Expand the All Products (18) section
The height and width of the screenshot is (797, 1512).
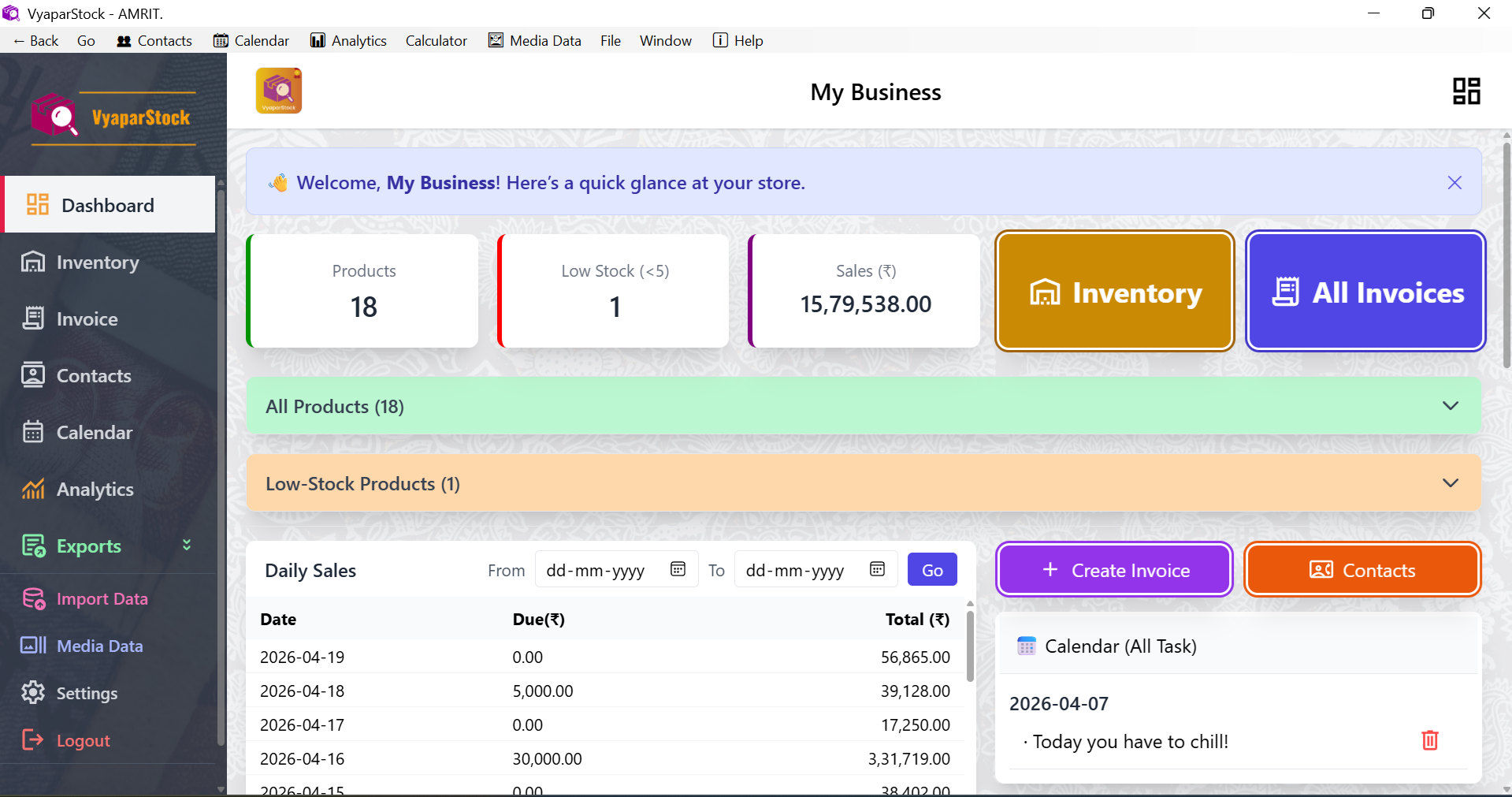click(1450, 406)
